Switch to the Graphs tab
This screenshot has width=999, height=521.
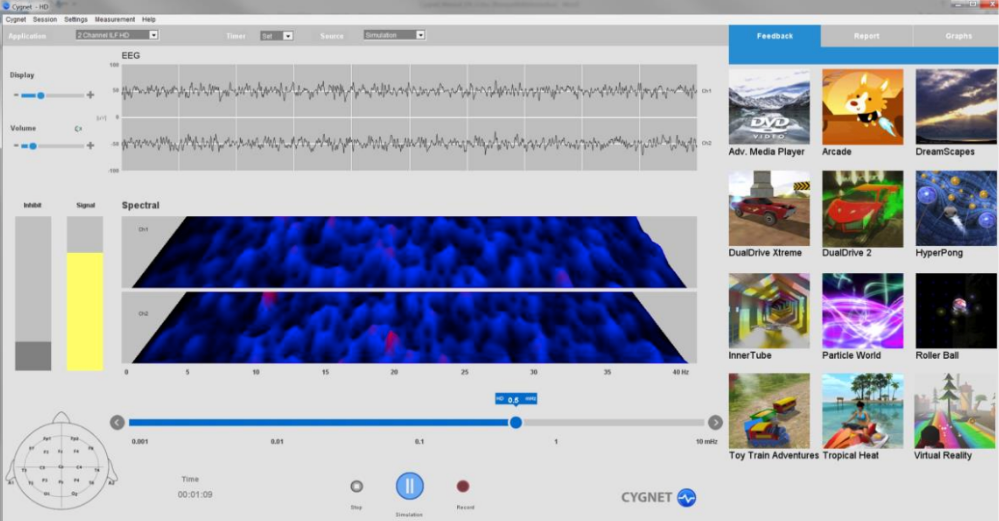958,36
